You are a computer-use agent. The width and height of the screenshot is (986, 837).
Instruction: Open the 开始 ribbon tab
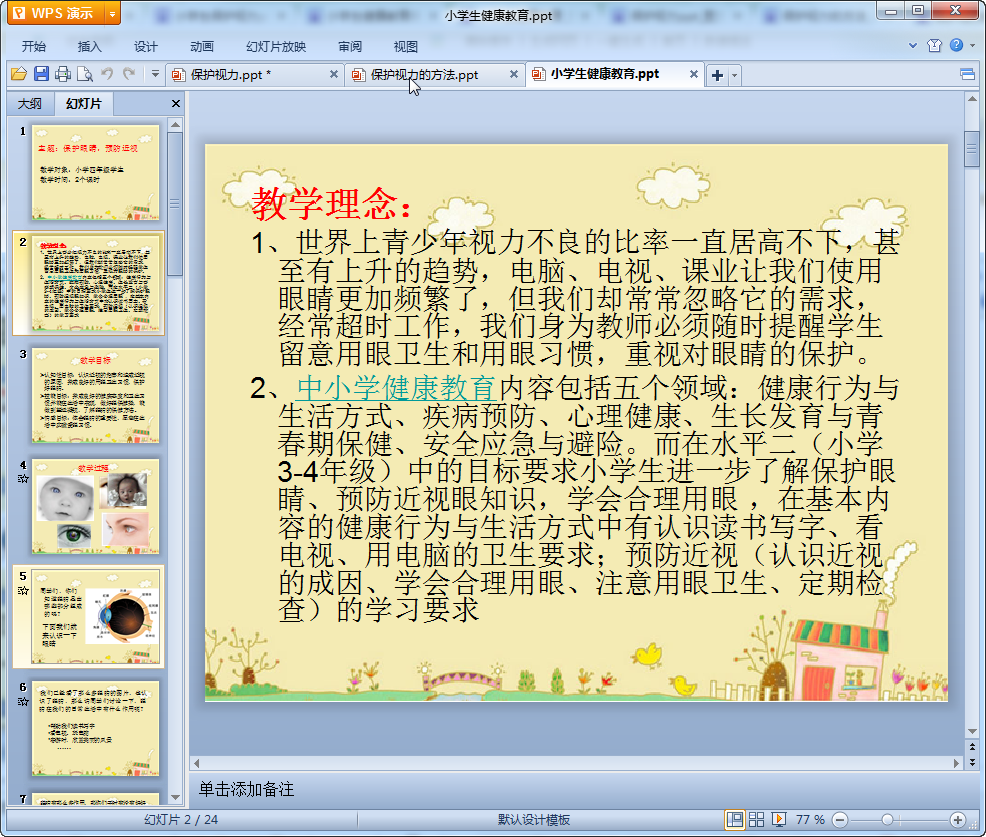click(33, 47)
